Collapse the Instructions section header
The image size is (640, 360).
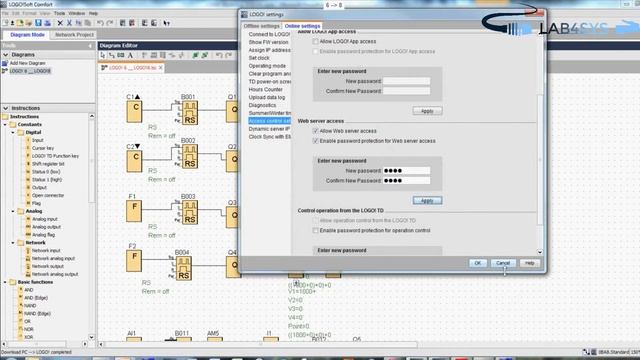6,108
